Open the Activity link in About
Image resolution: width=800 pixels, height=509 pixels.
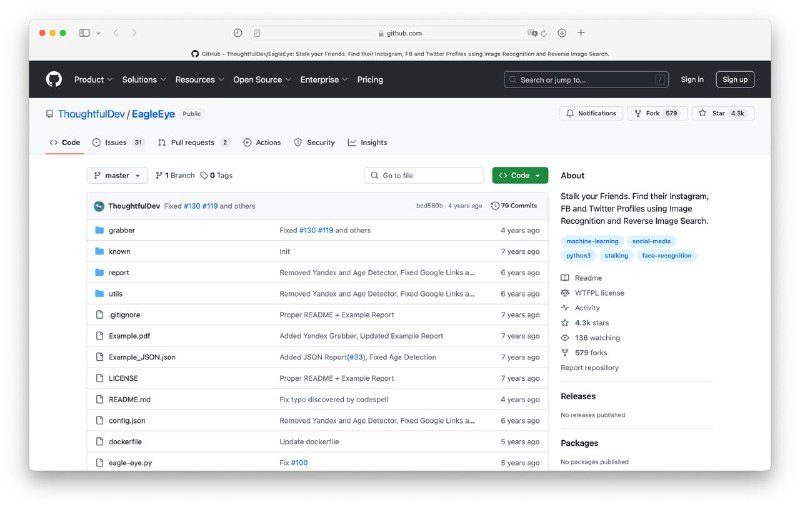[581, 308]
